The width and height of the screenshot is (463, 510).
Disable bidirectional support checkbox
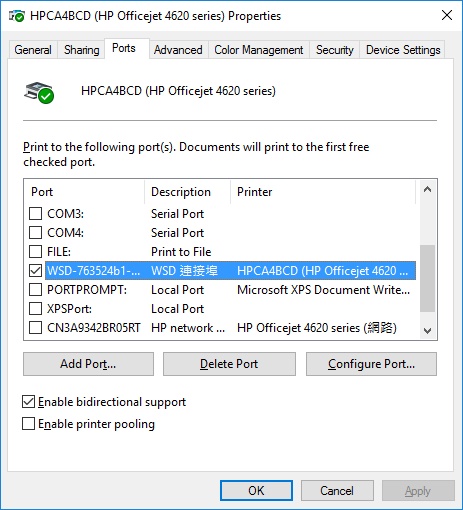pyautogui.click(x=29, y=402)
